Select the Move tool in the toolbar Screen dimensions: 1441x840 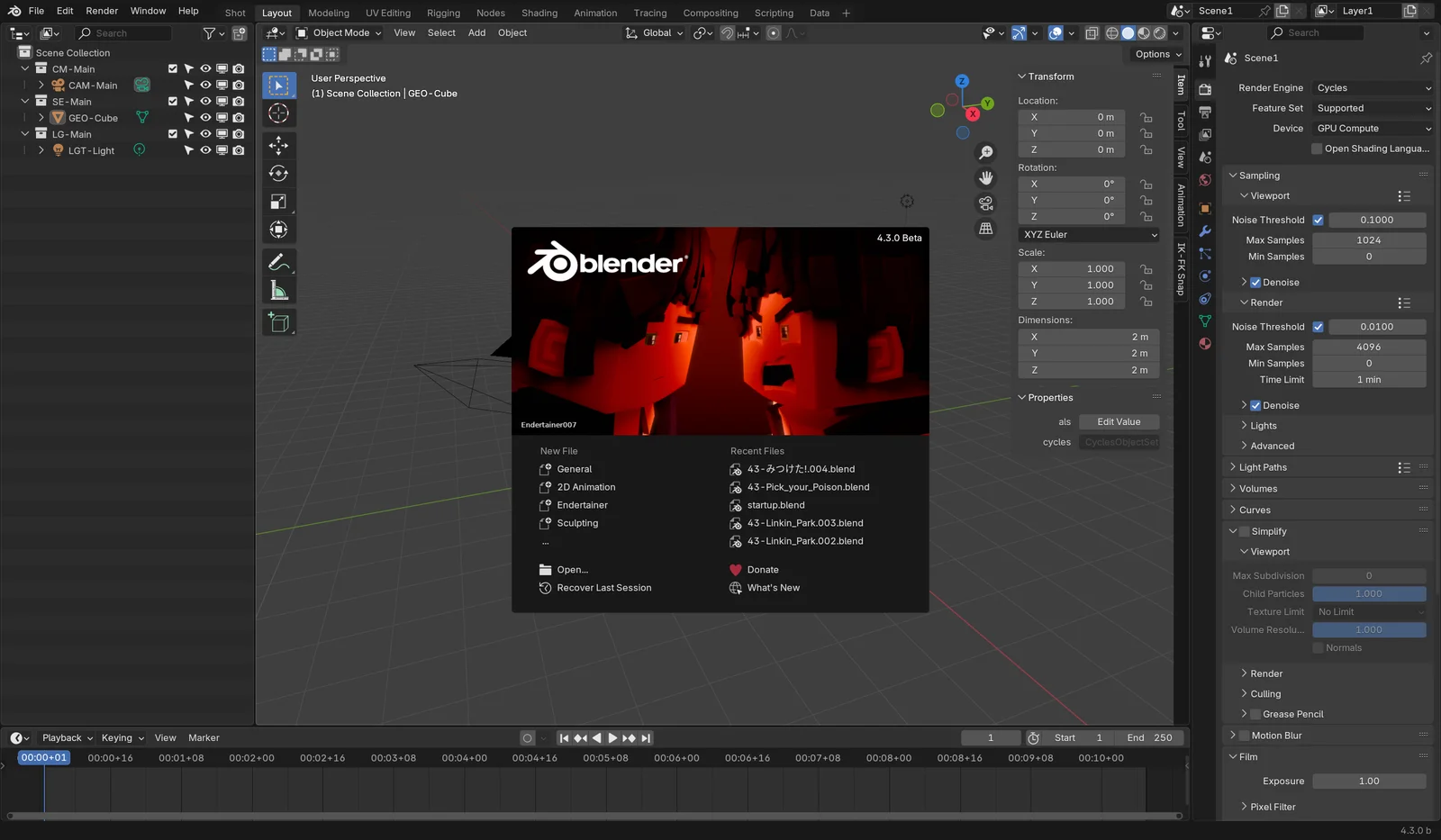tap(278, 145)
